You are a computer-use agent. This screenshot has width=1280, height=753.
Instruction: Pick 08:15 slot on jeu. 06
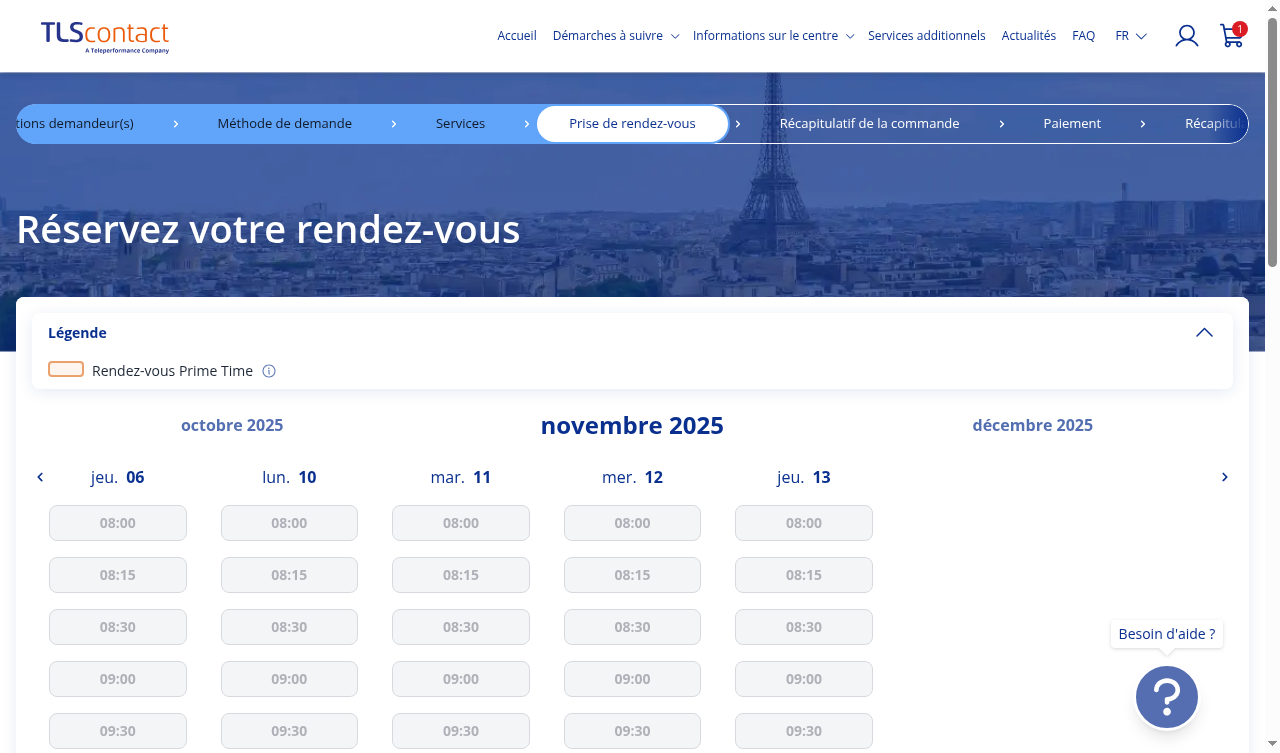(118, 575)
